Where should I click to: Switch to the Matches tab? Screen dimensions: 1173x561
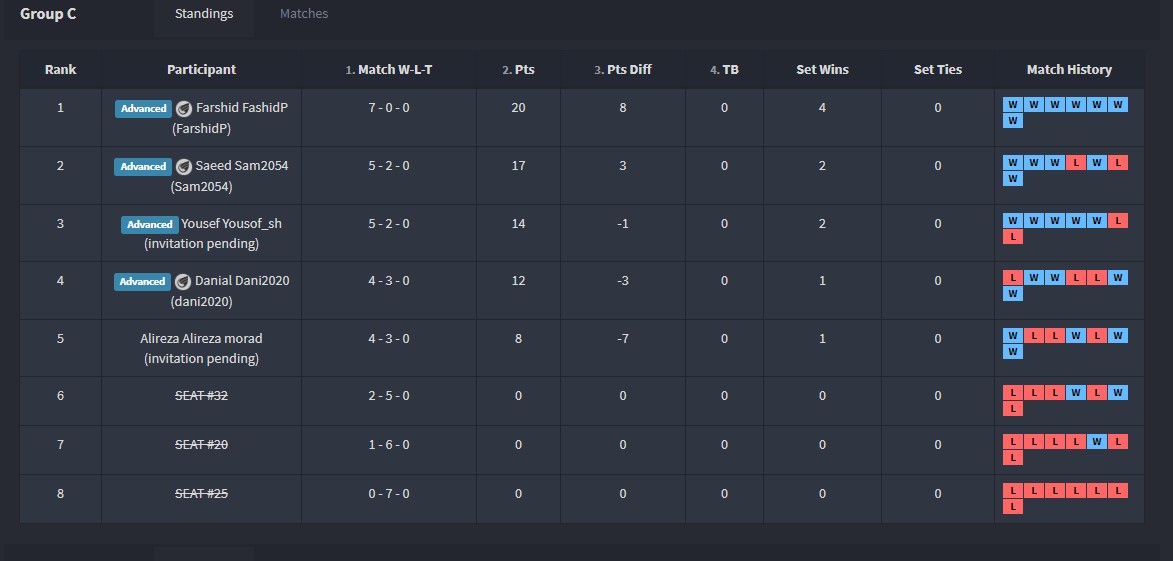coord(304,14)
